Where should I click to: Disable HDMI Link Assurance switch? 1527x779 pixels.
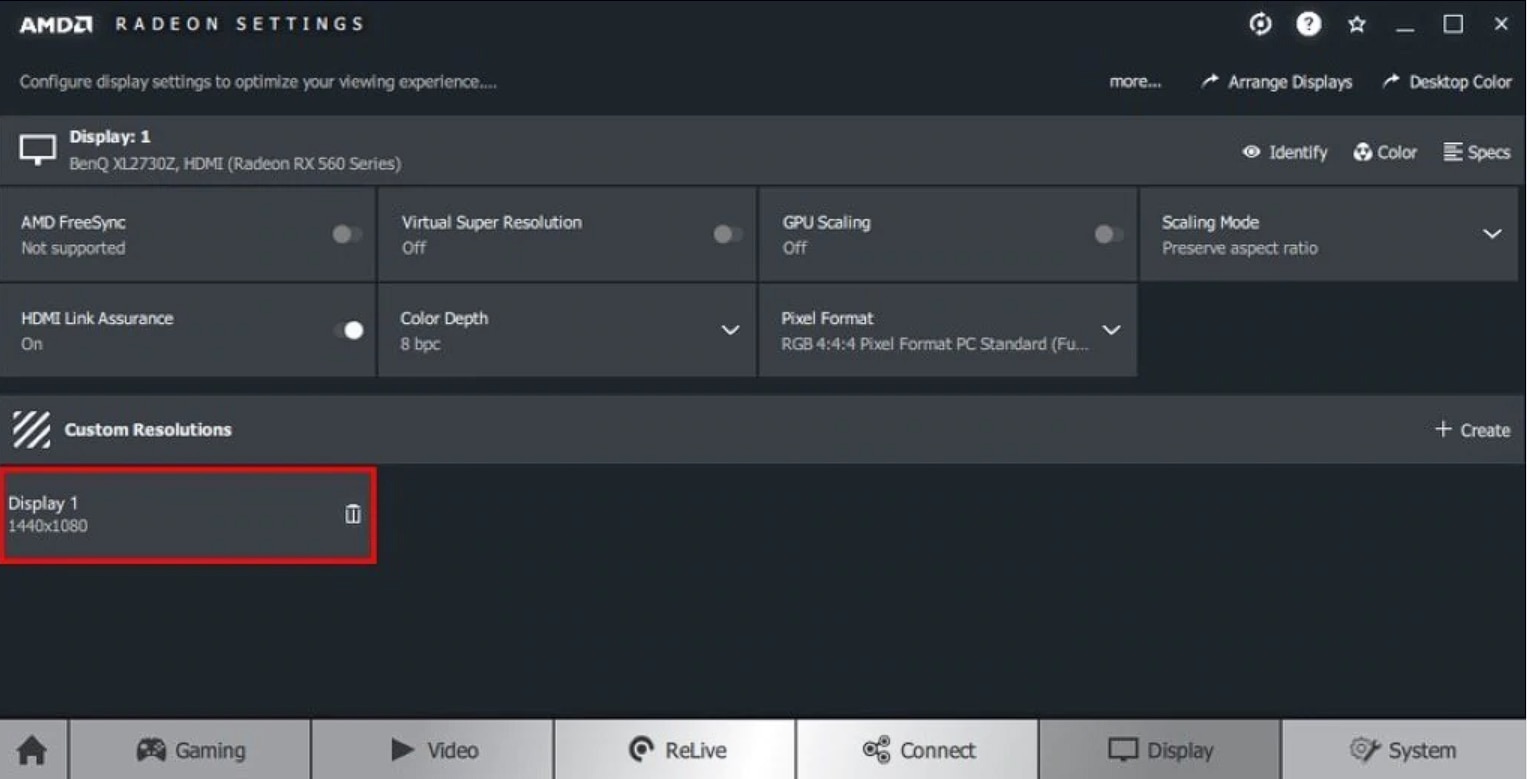pos(348,330)
